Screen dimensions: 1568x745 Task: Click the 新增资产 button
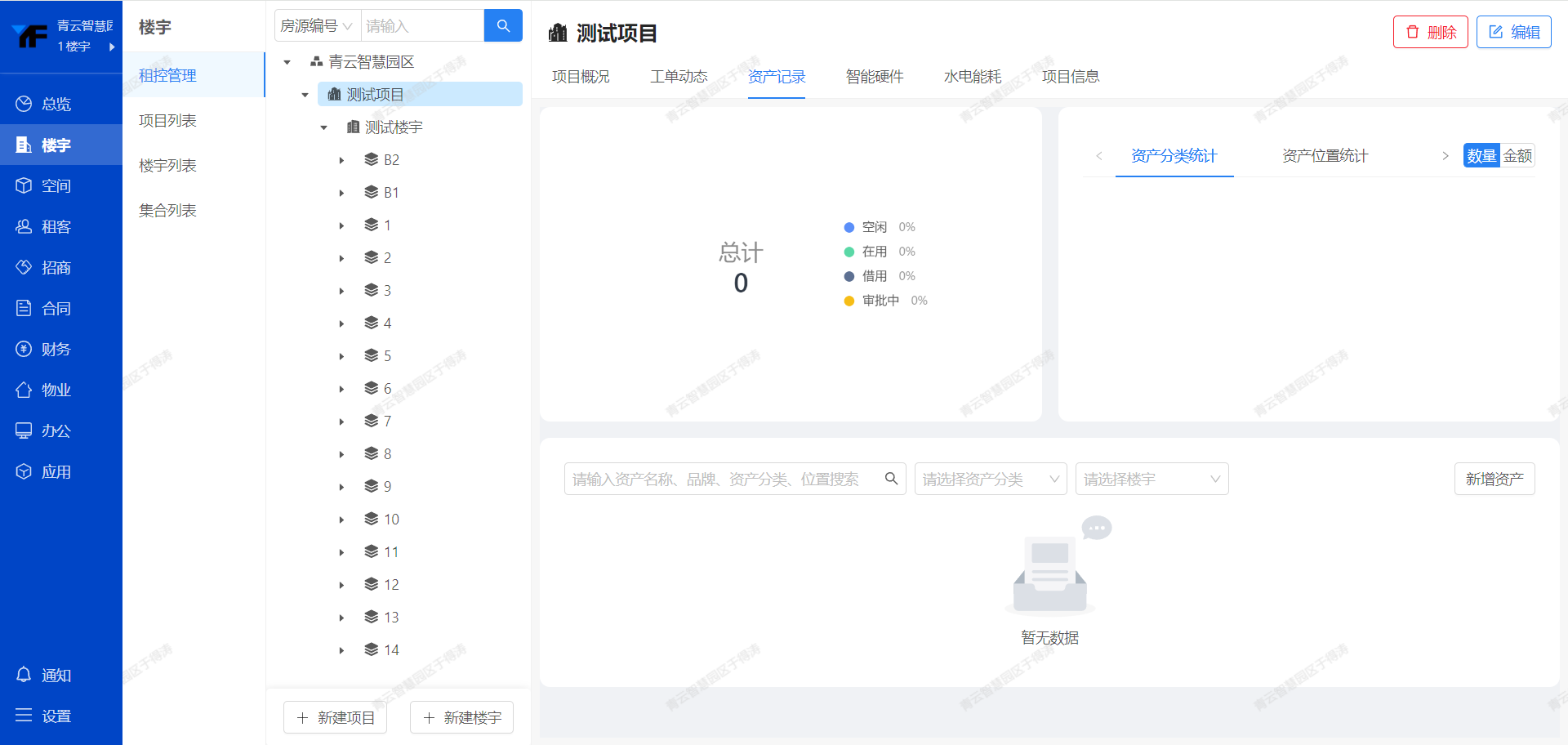click(1494, 480)
